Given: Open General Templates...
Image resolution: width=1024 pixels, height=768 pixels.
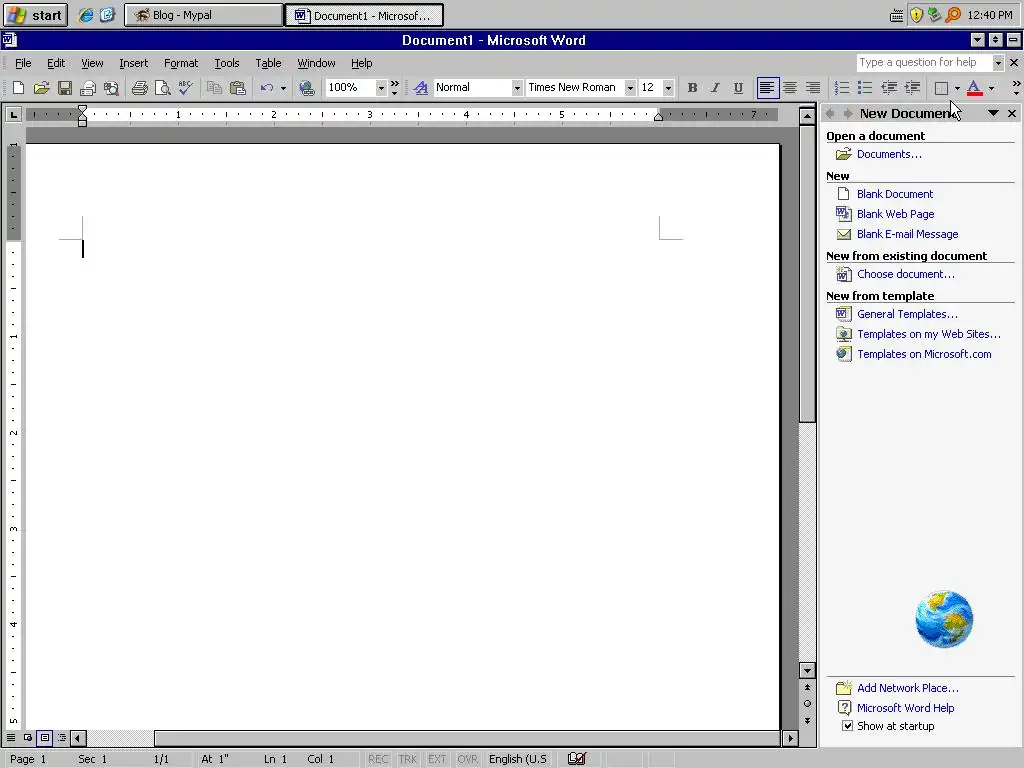Looking at the screenshot, I should tap(907, 314).
